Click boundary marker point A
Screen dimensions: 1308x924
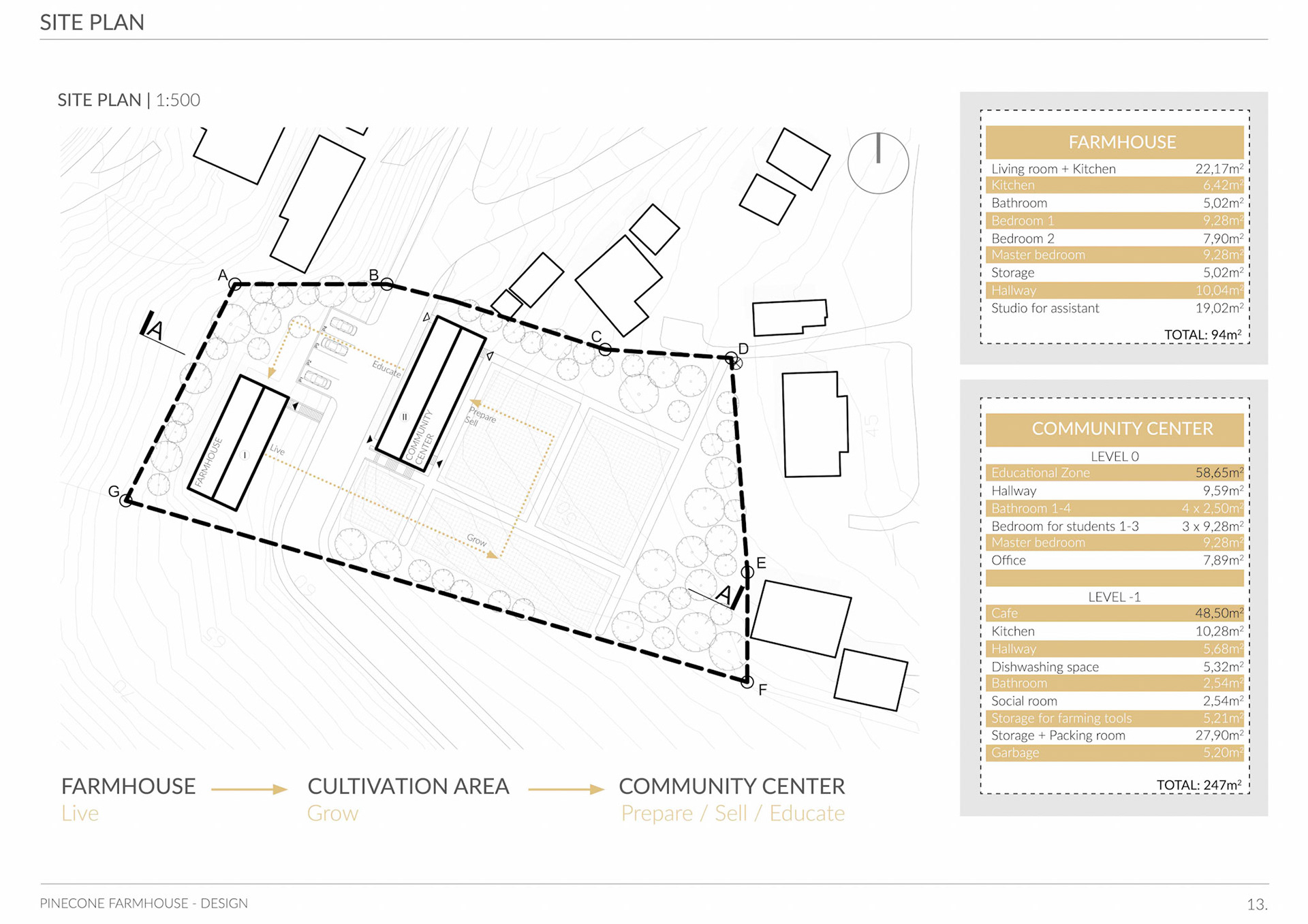(235, 284)
